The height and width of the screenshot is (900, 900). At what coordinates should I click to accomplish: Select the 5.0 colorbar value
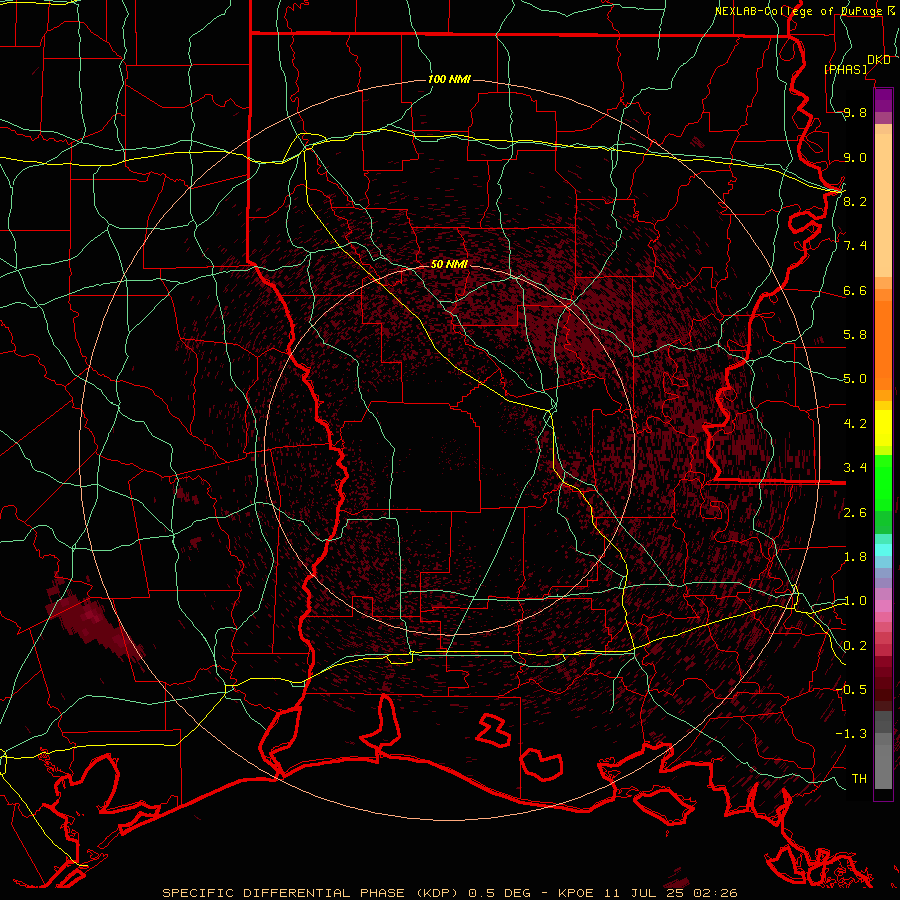pos(855,379)
